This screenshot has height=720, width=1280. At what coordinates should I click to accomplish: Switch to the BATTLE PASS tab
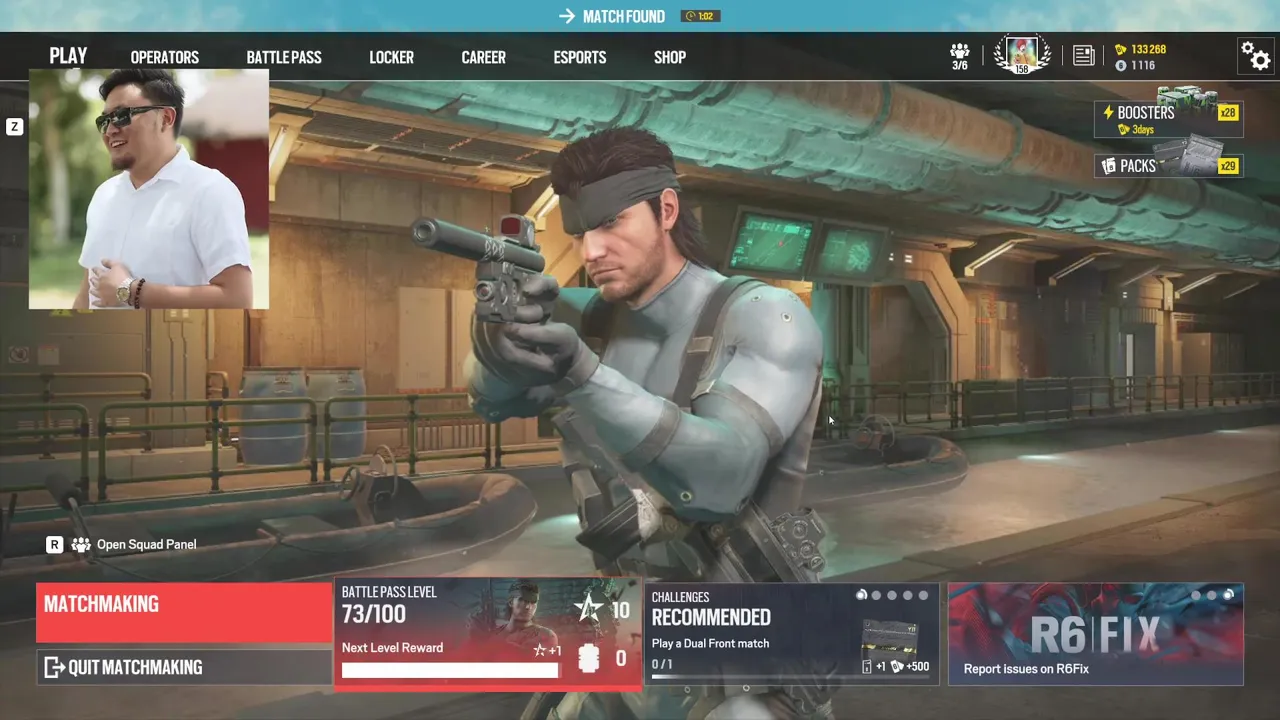pos(284,58)
